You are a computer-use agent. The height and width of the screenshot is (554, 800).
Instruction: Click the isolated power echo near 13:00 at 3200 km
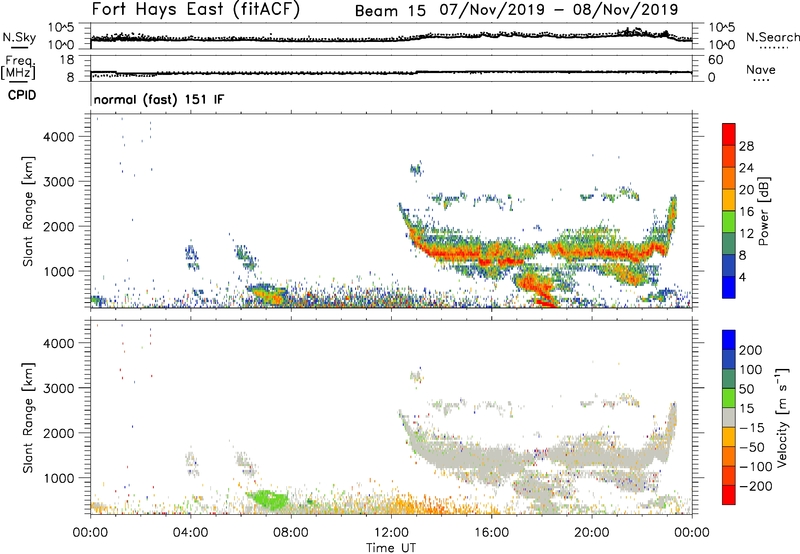point(417,168)
